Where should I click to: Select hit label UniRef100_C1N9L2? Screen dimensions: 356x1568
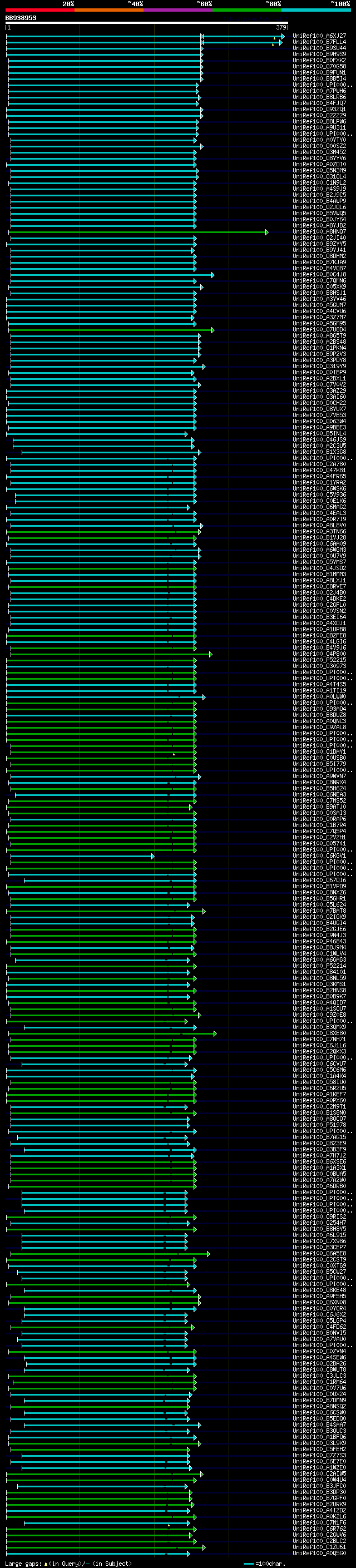(x=319, y=182)
